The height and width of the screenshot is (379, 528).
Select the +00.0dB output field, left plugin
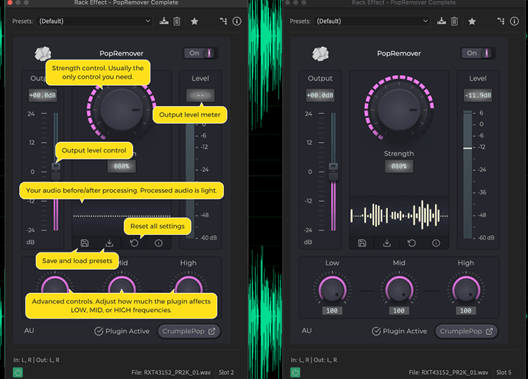tap(43, 95)
